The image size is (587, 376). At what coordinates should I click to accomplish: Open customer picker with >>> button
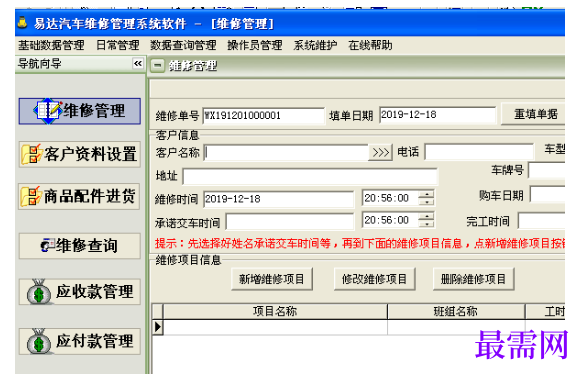pyautogui.click(x=380, y=152)
